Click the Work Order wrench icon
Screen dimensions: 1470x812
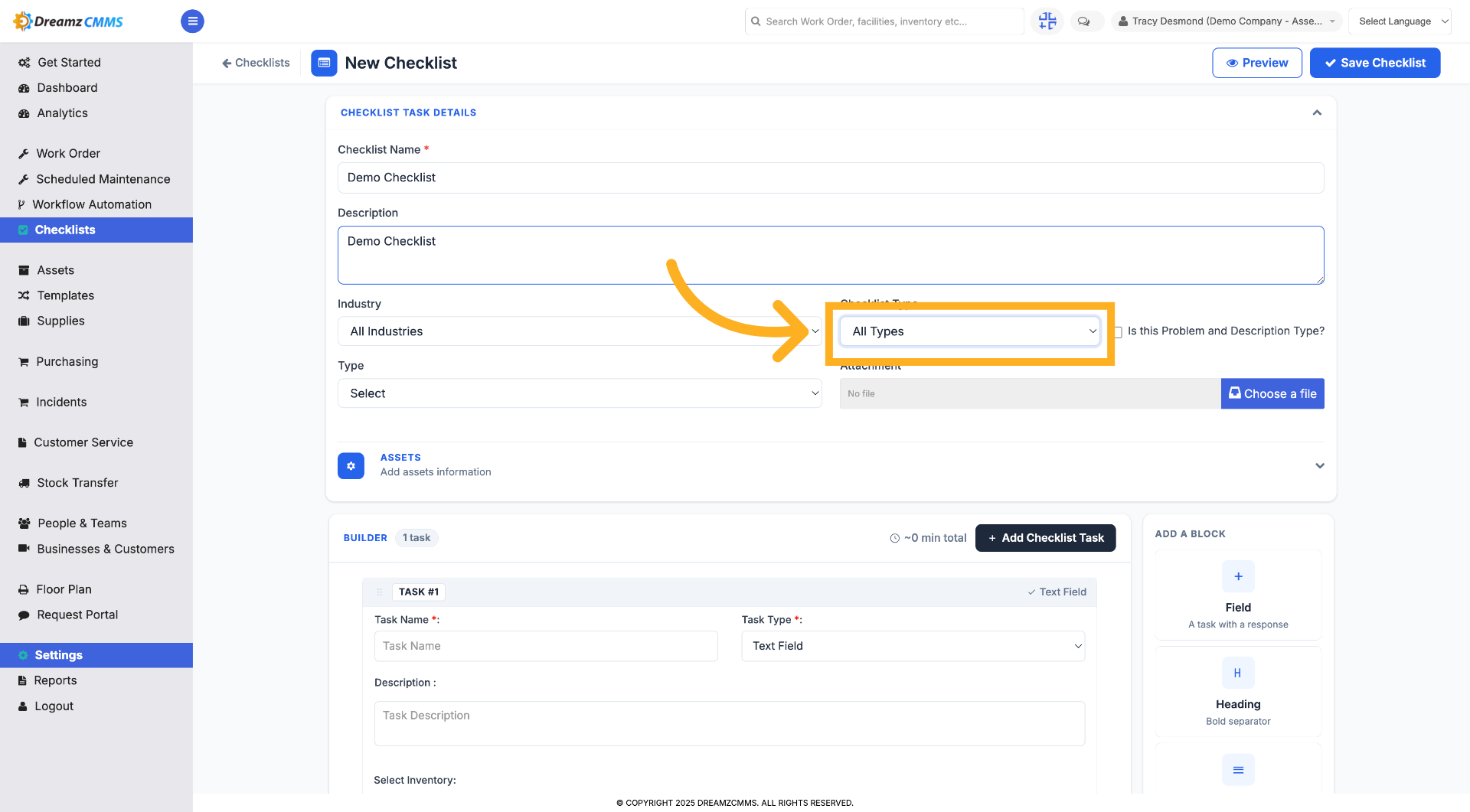tap(24, 154)
